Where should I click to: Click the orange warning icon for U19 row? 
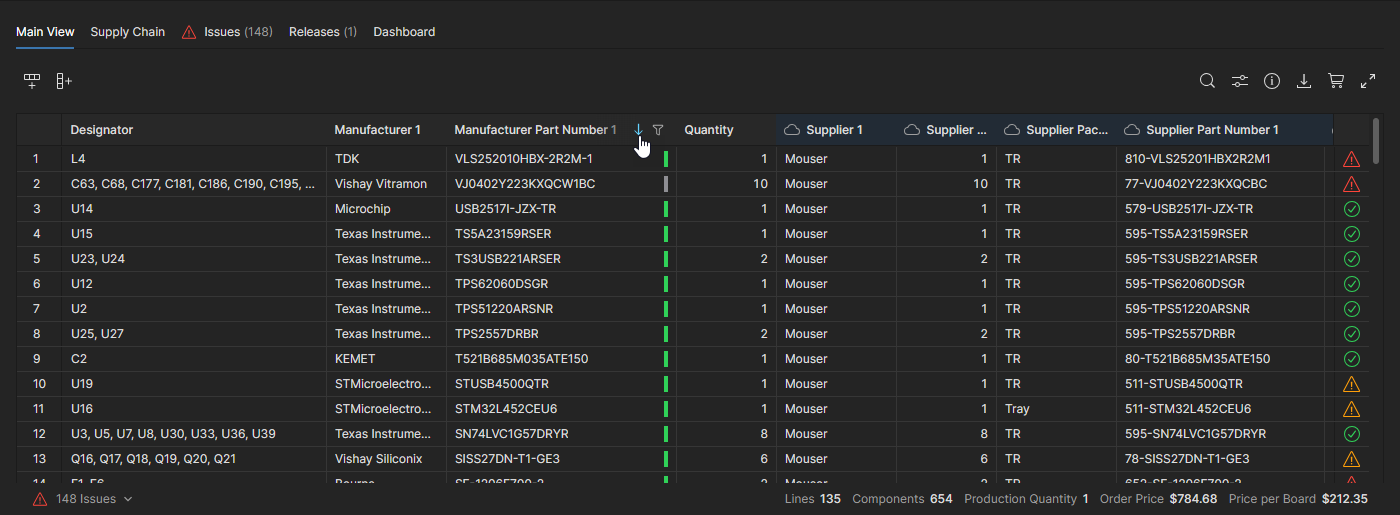click(1352, 384)
